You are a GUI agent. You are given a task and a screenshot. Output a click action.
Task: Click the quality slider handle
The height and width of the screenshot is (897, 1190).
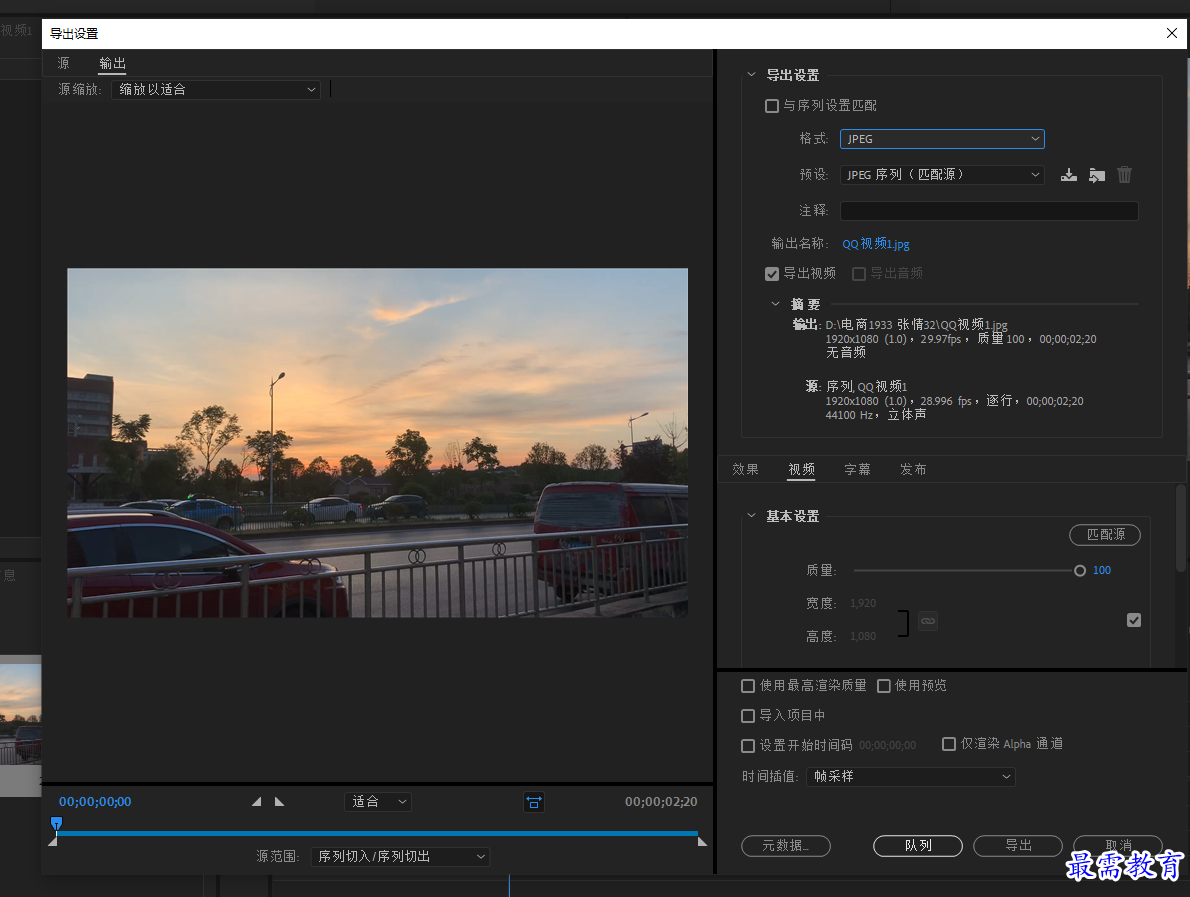click(1080, 571)
